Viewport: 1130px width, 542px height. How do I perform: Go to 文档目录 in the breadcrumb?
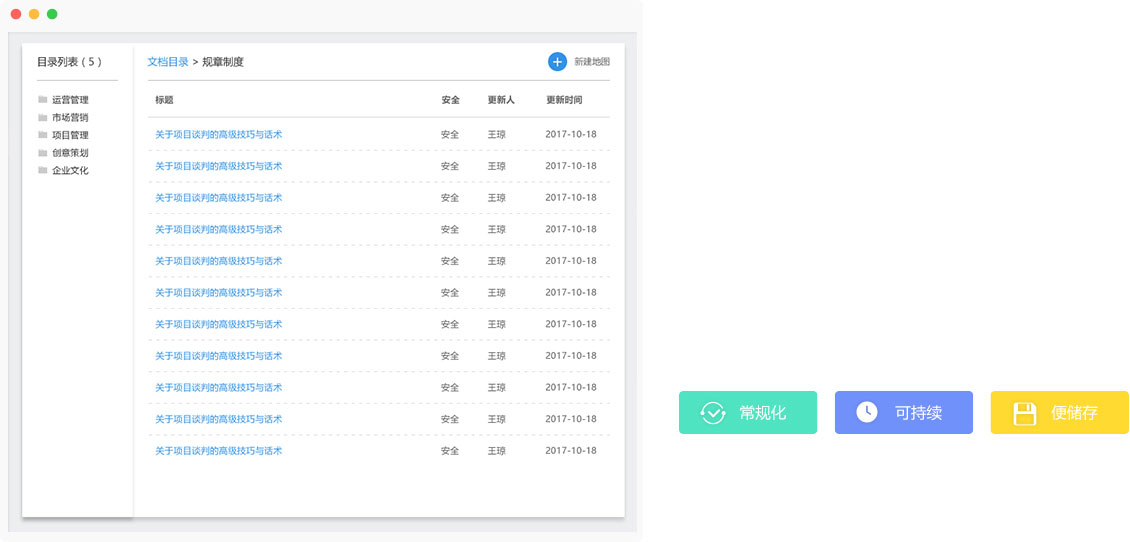click(167, 62)
